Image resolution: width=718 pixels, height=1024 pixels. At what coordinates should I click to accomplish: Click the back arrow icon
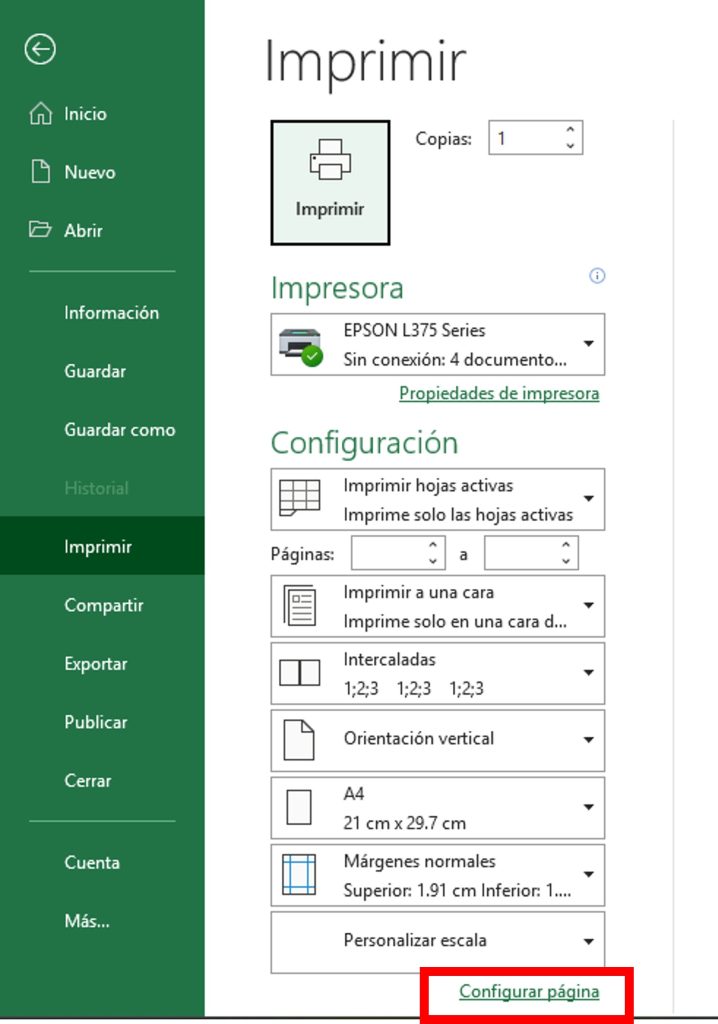(40, 50)
